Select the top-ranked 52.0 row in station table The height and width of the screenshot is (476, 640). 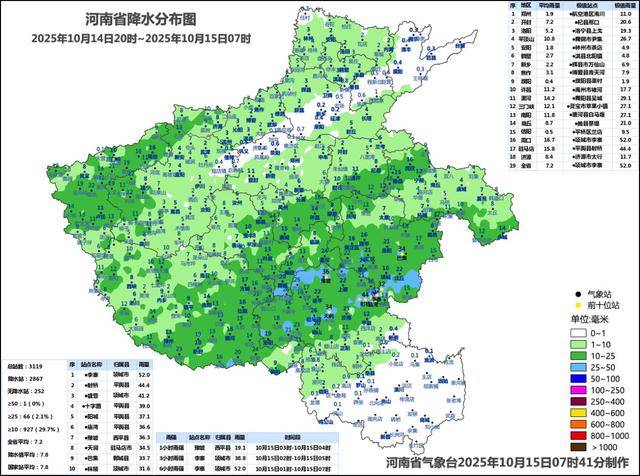110,375
